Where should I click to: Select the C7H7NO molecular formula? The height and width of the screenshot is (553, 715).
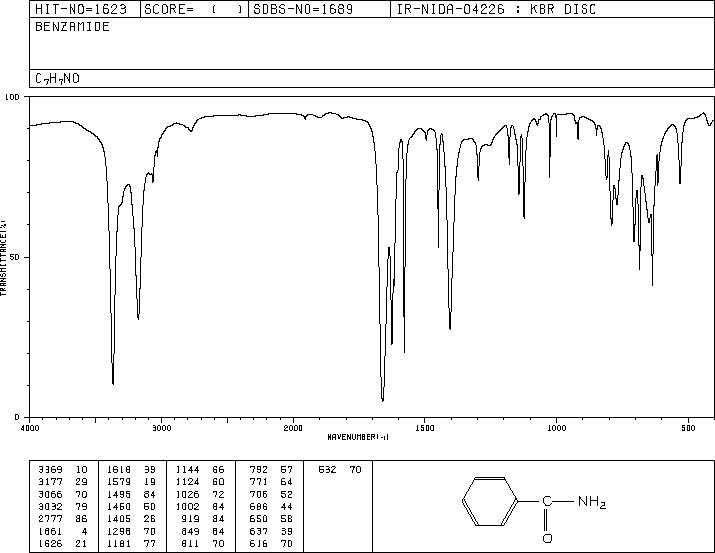[x=57, y=79]
